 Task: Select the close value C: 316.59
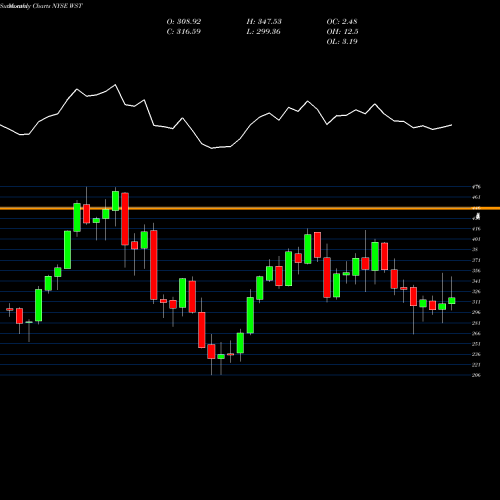click(x=184, y=32)
